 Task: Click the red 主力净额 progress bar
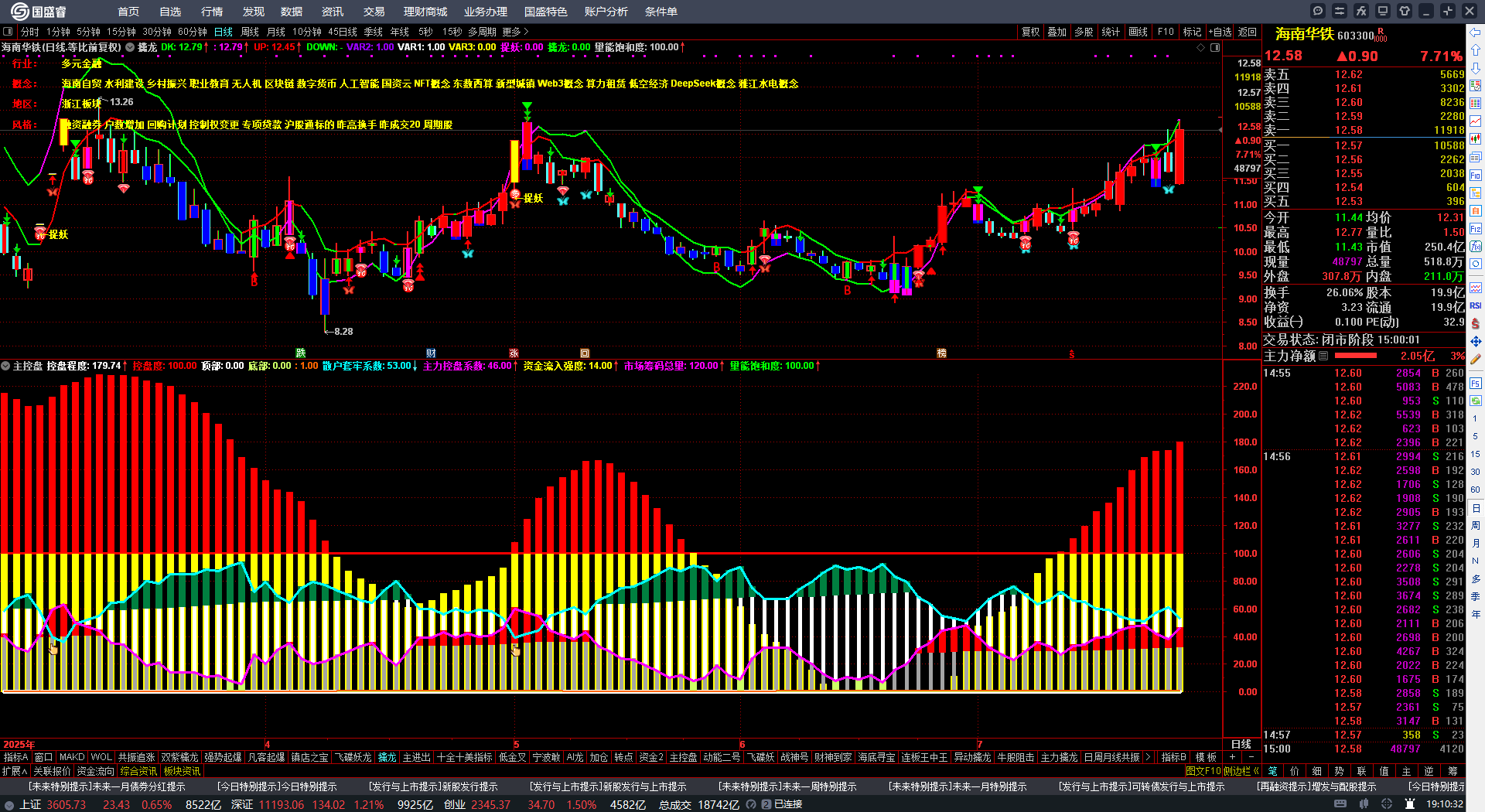[1356, 356]
